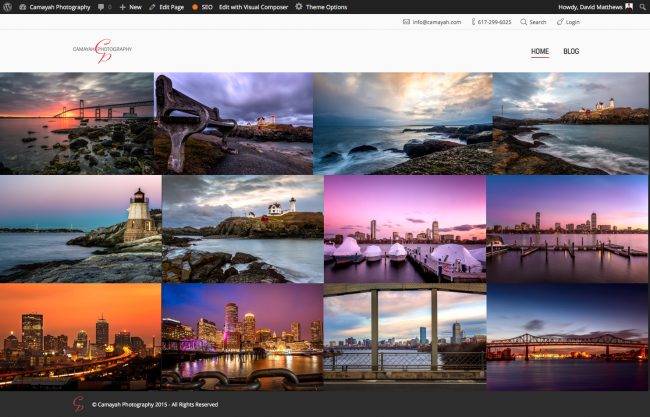Click the comments bubble icon
The width and height of the screenshot is (650, 417).
103,7
